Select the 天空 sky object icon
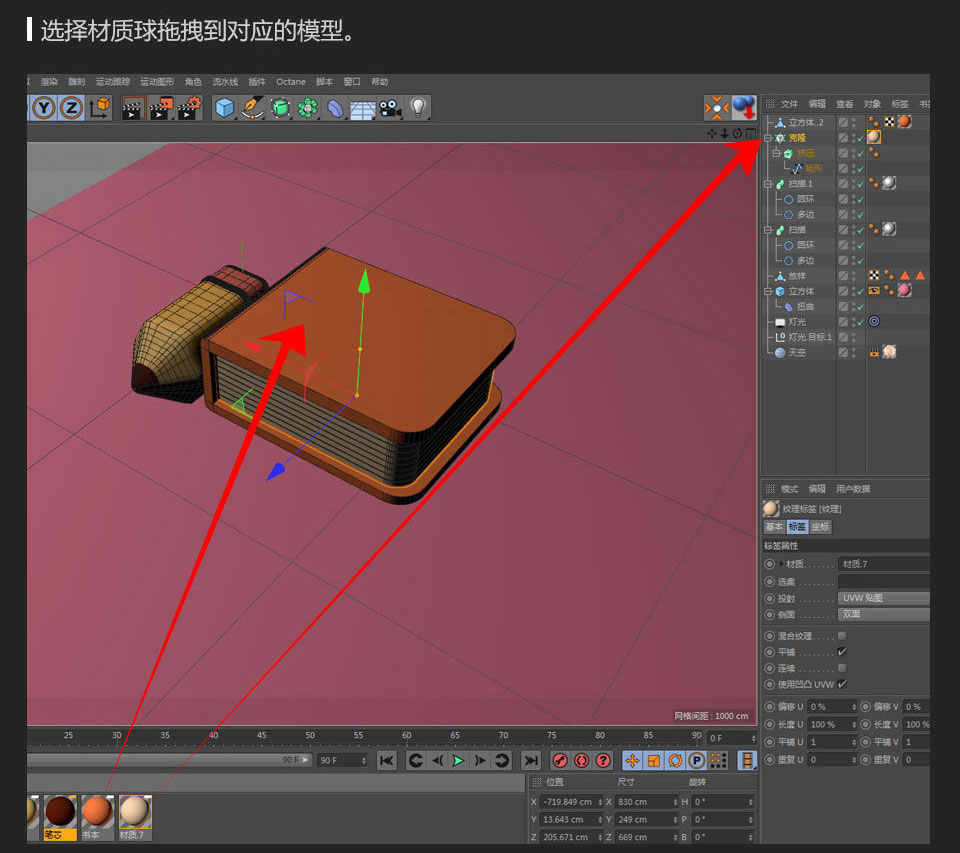This screenshot has width=960, height=853. (780, 351)
